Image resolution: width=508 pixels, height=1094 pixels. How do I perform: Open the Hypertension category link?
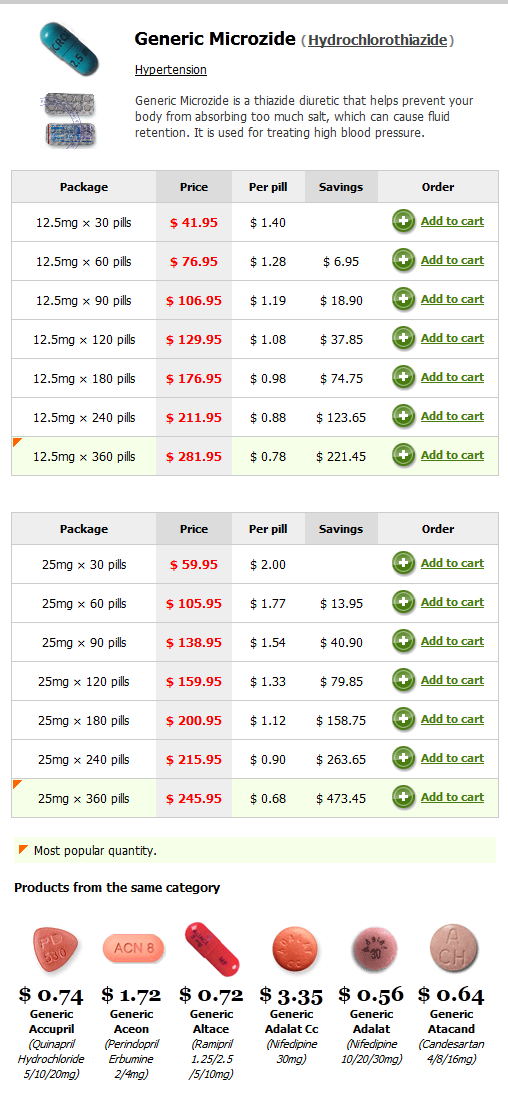pyautogui.click(x=170, y=70)
